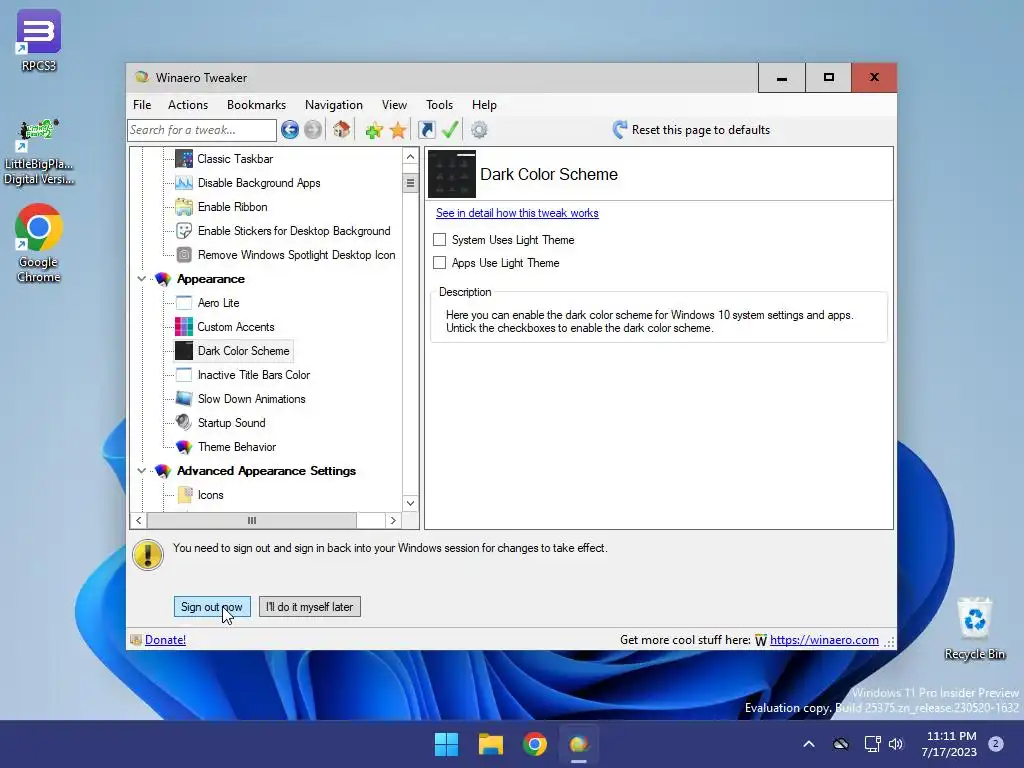Open bookmarks star icon in toolbar
This screenshot has width=1024, height=768.
pyautogui.click(x=398, y=130)
